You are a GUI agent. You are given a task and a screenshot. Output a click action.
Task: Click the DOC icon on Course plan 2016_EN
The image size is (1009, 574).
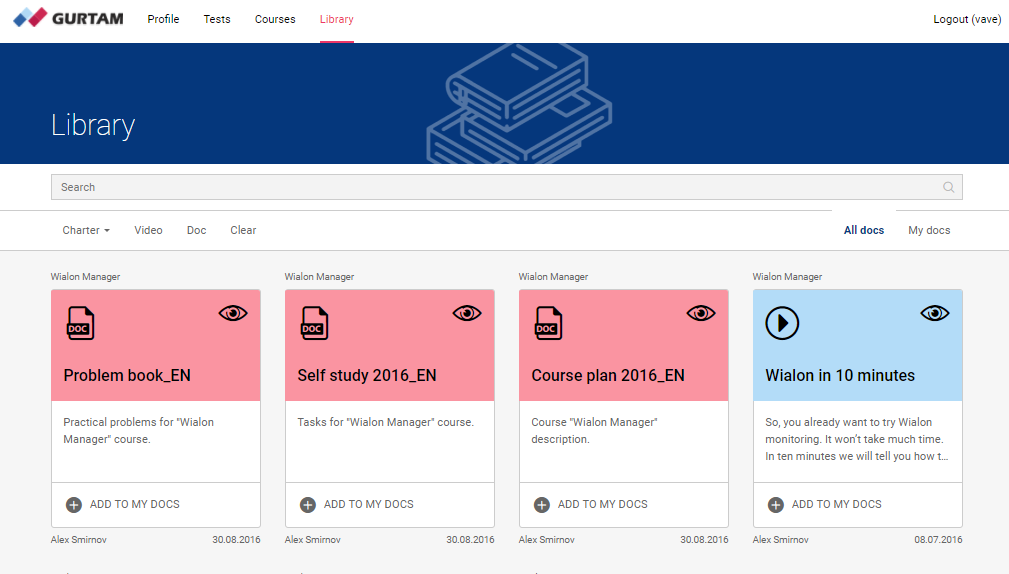[x=547, y=323]
